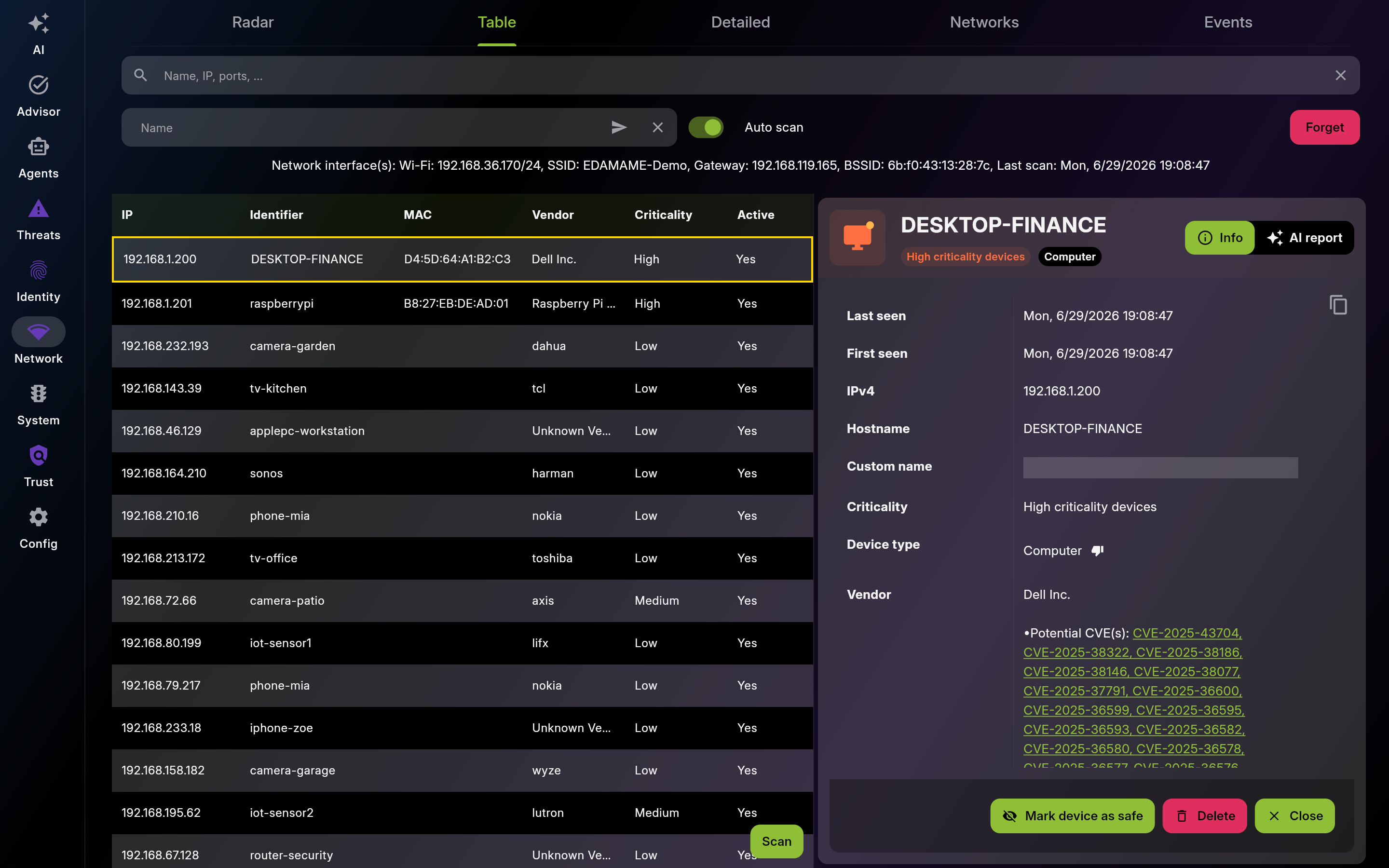Open the Info view of device
The image size is (1389, 868).
(1220, 238)
